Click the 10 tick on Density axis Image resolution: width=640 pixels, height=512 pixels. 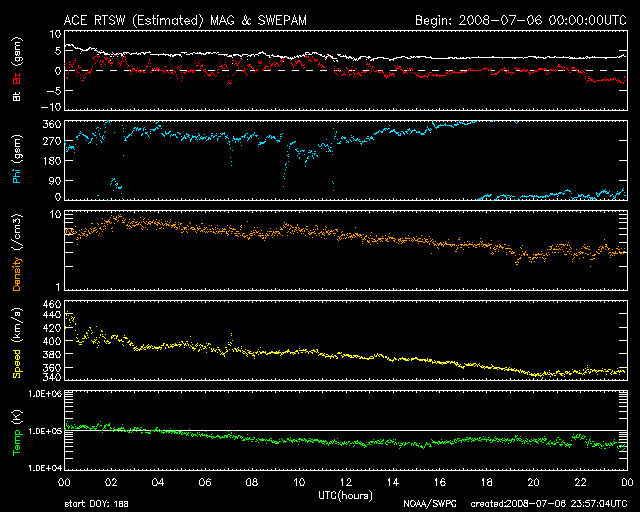(x=56, y=214)
